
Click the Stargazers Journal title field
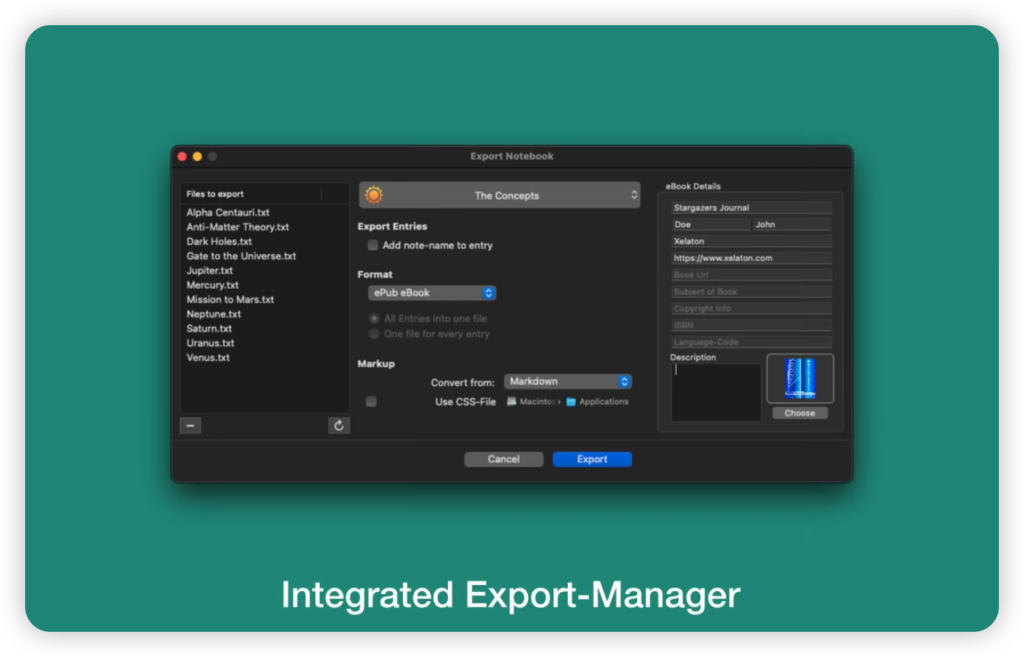click(x=750, y=206)
